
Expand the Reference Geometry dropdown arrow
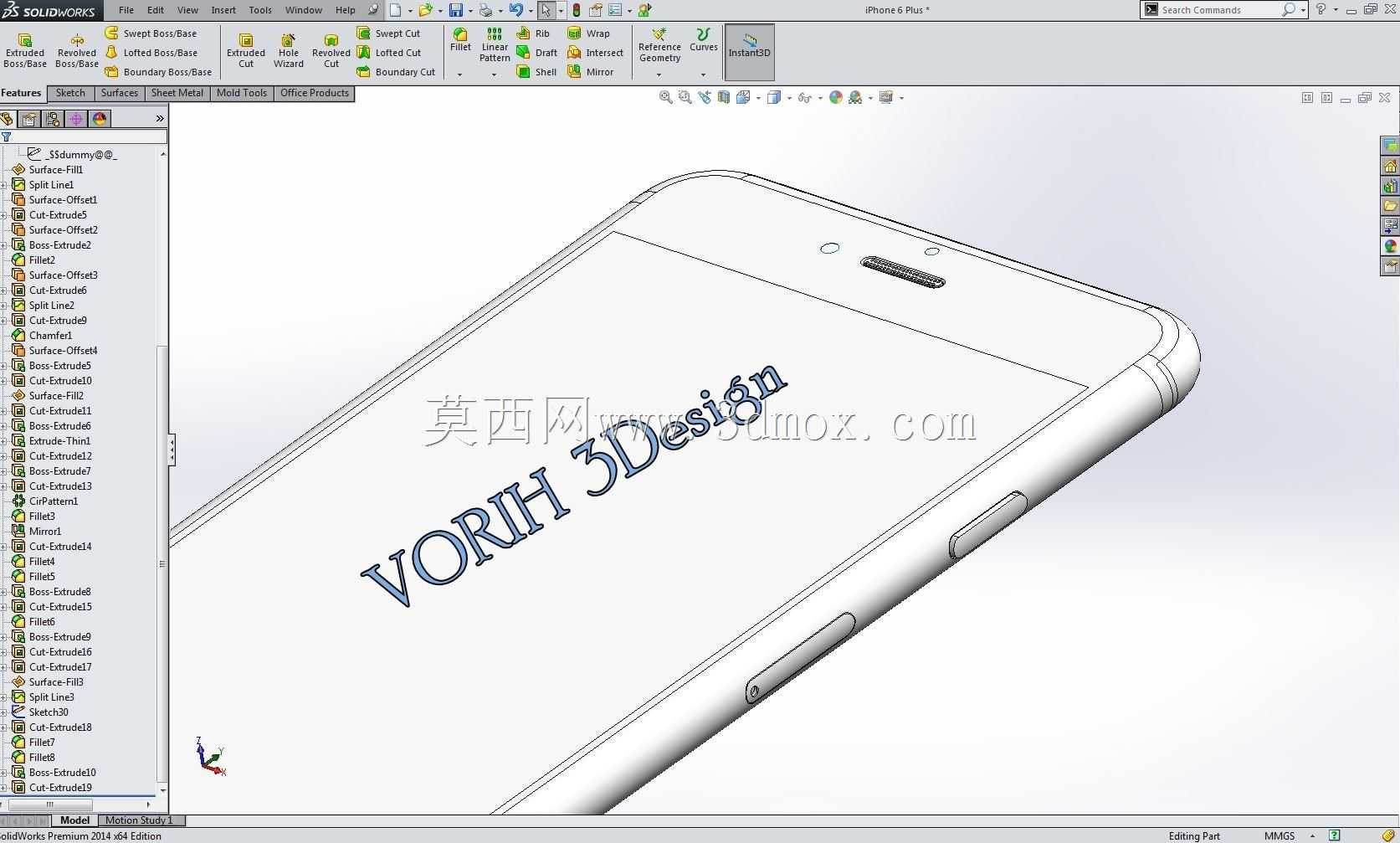[x=659, y=75]
